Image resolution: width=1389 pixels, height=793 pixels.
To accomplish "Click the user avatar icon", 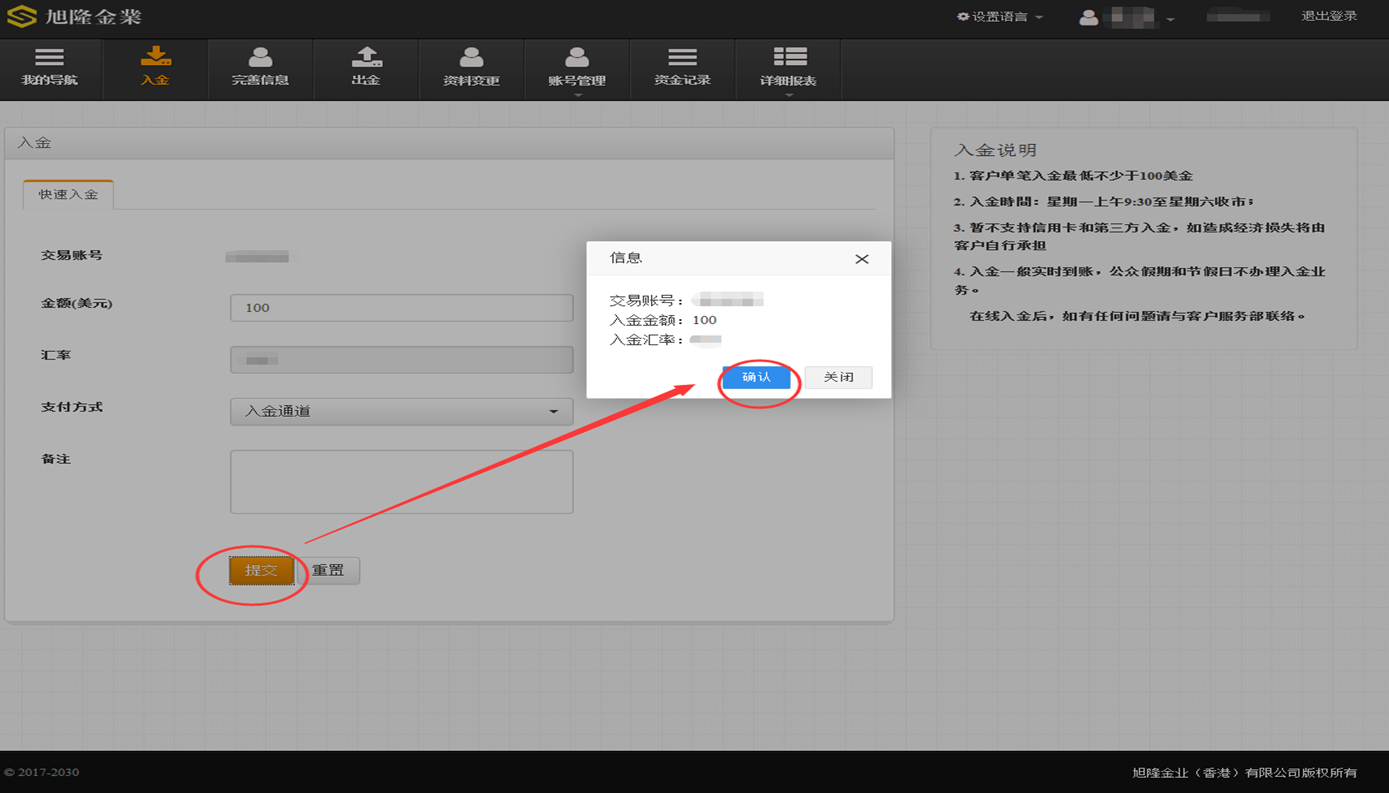I will tap(1088, 16).
